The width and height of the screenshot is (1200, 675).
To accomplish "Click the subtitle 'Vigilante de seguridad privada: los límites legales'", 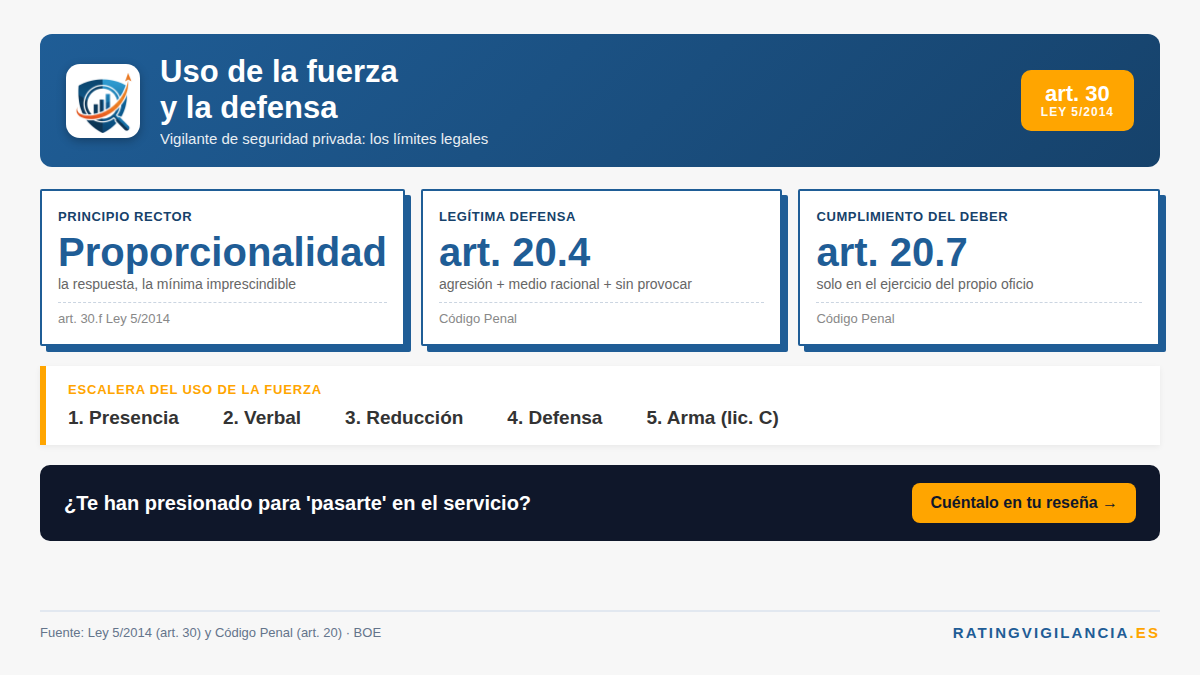I will point(324,139).
